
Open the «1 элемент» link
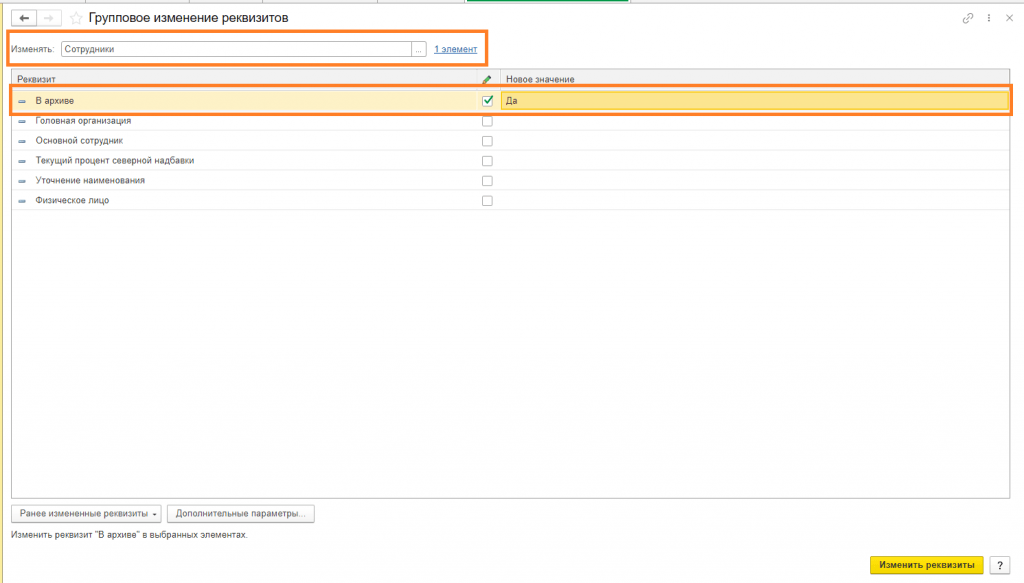point(455,48)
